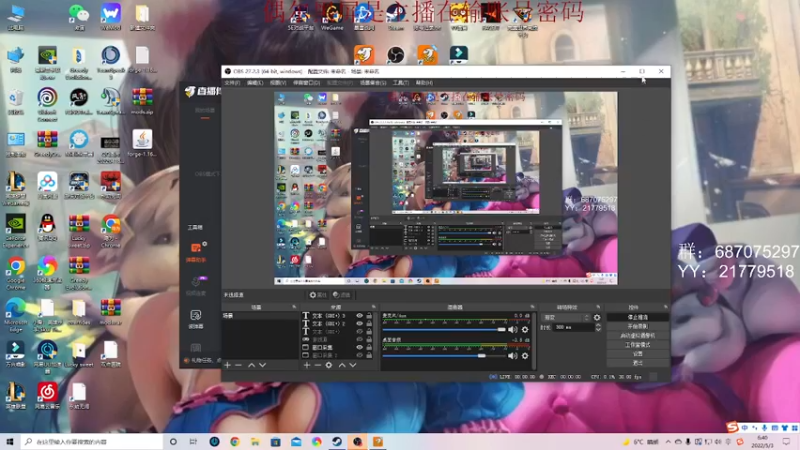The height and width of the screenshot is (450, 800).
Task: Click 启动虚拟摄像机 virtual camera button
Action: (x=638, y=336)
